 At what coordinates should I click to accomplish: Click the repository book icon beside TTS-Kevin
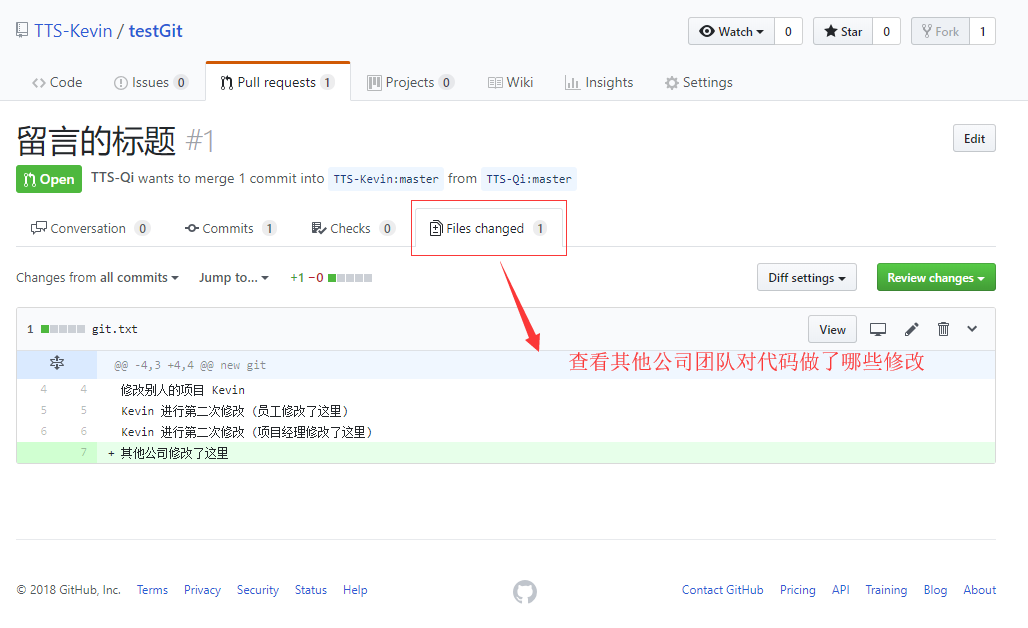pos(22,30)
